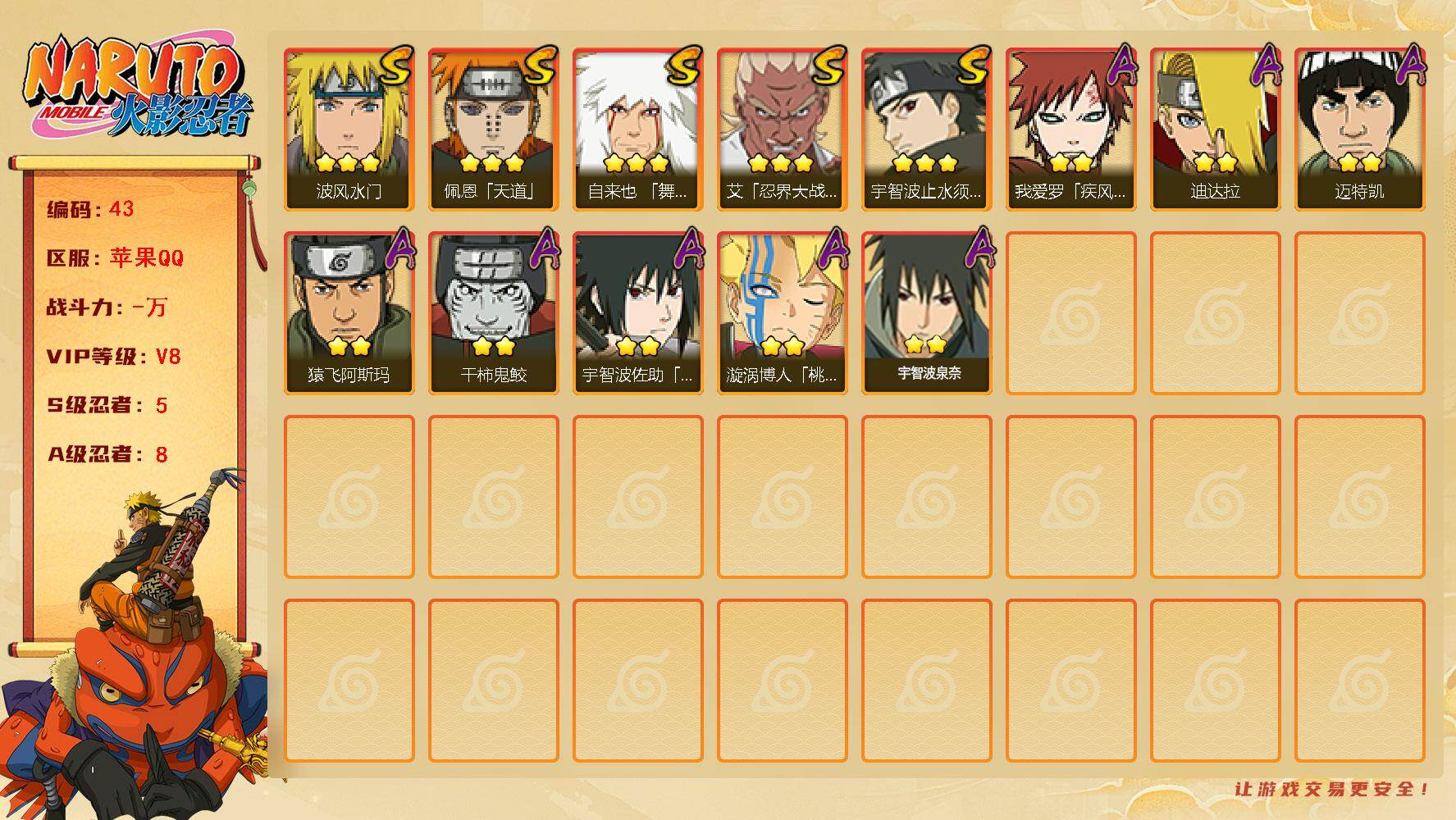
Task: Pick the 迪达拉 ninja card
Action: pos(1215,130)
